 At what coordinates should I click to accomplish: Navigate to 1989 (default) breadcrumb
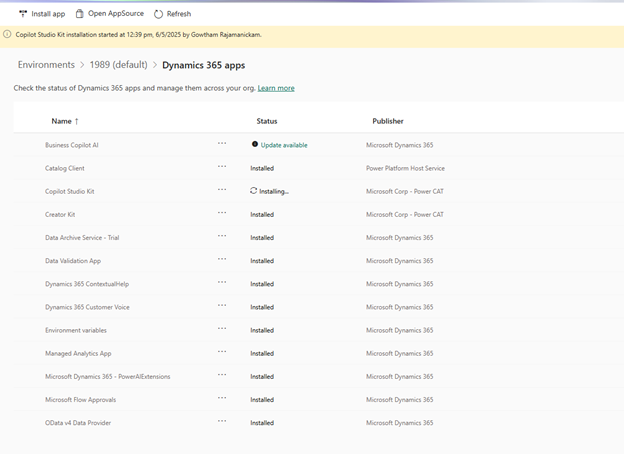[x=118, y=65]
